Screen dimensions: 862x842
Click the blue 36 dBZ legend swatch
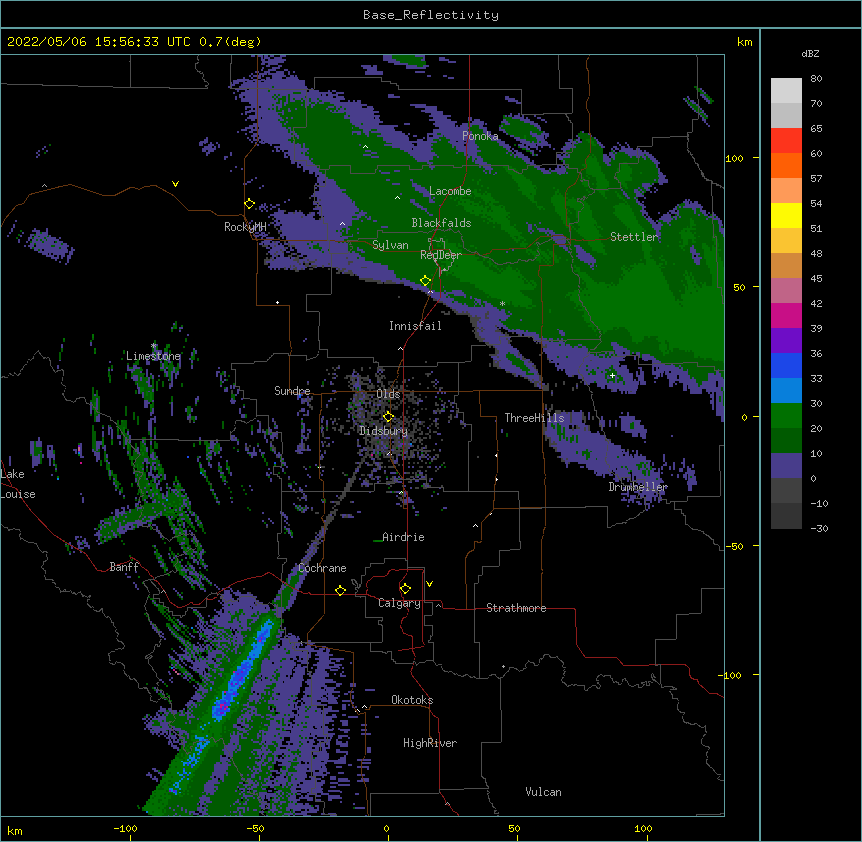(786, 365)
